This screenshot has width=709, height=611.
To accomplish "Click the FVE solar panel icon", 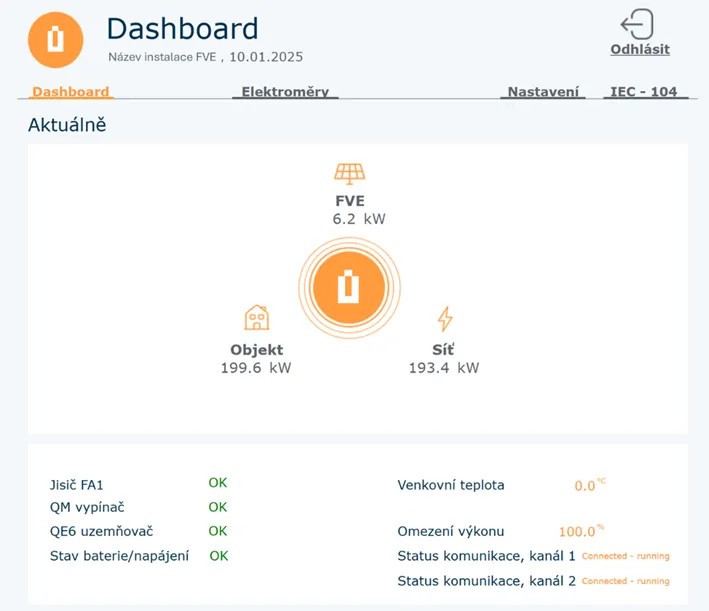I will click(349, 174).
